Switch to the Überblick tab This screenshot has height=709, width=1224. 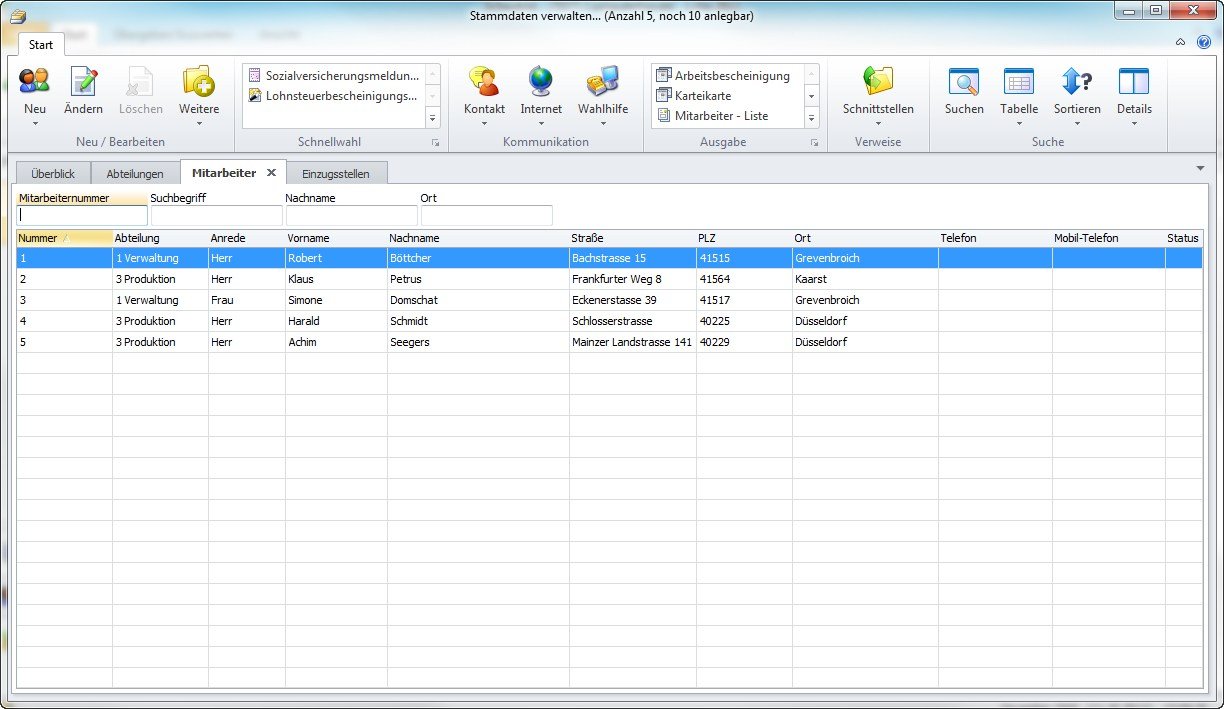point(53,173)
